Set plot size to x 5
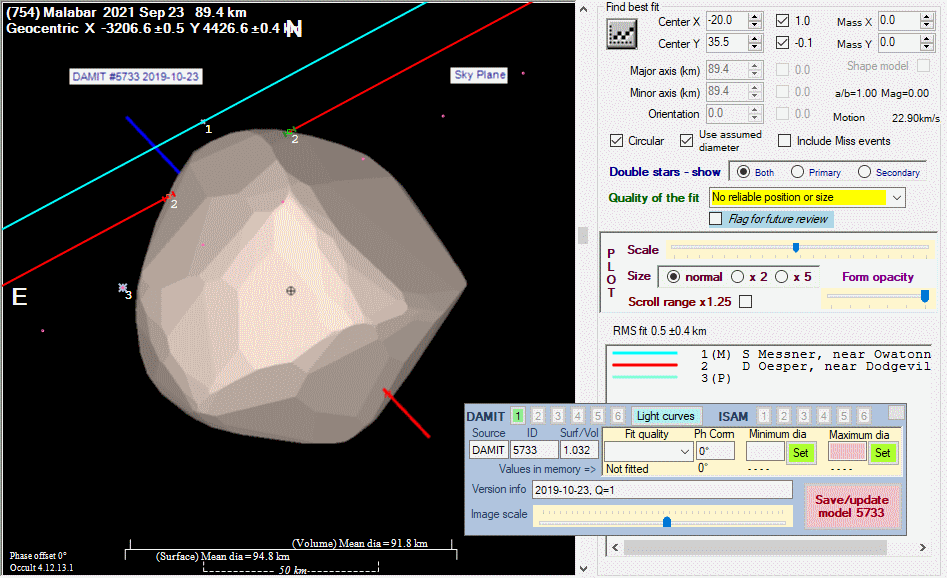947x578 pixels. click(x=782, y=277)
